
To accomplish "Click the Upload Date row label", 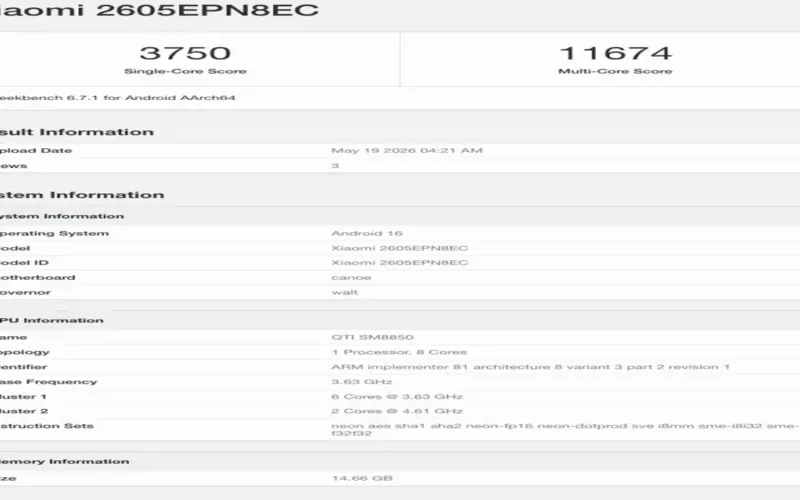I will (36, 151).
